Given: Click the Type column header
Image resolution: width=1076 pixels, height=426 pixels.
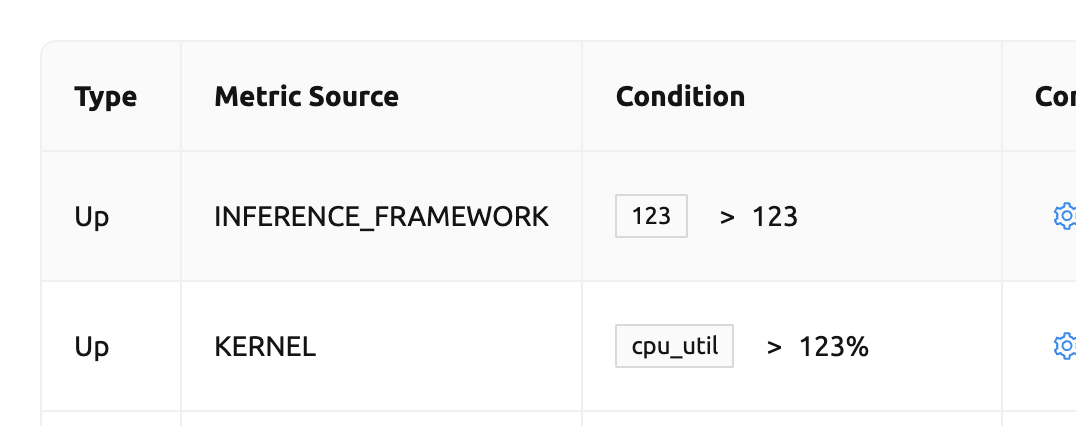Looking at the screenshot, I should coord(106,97).
